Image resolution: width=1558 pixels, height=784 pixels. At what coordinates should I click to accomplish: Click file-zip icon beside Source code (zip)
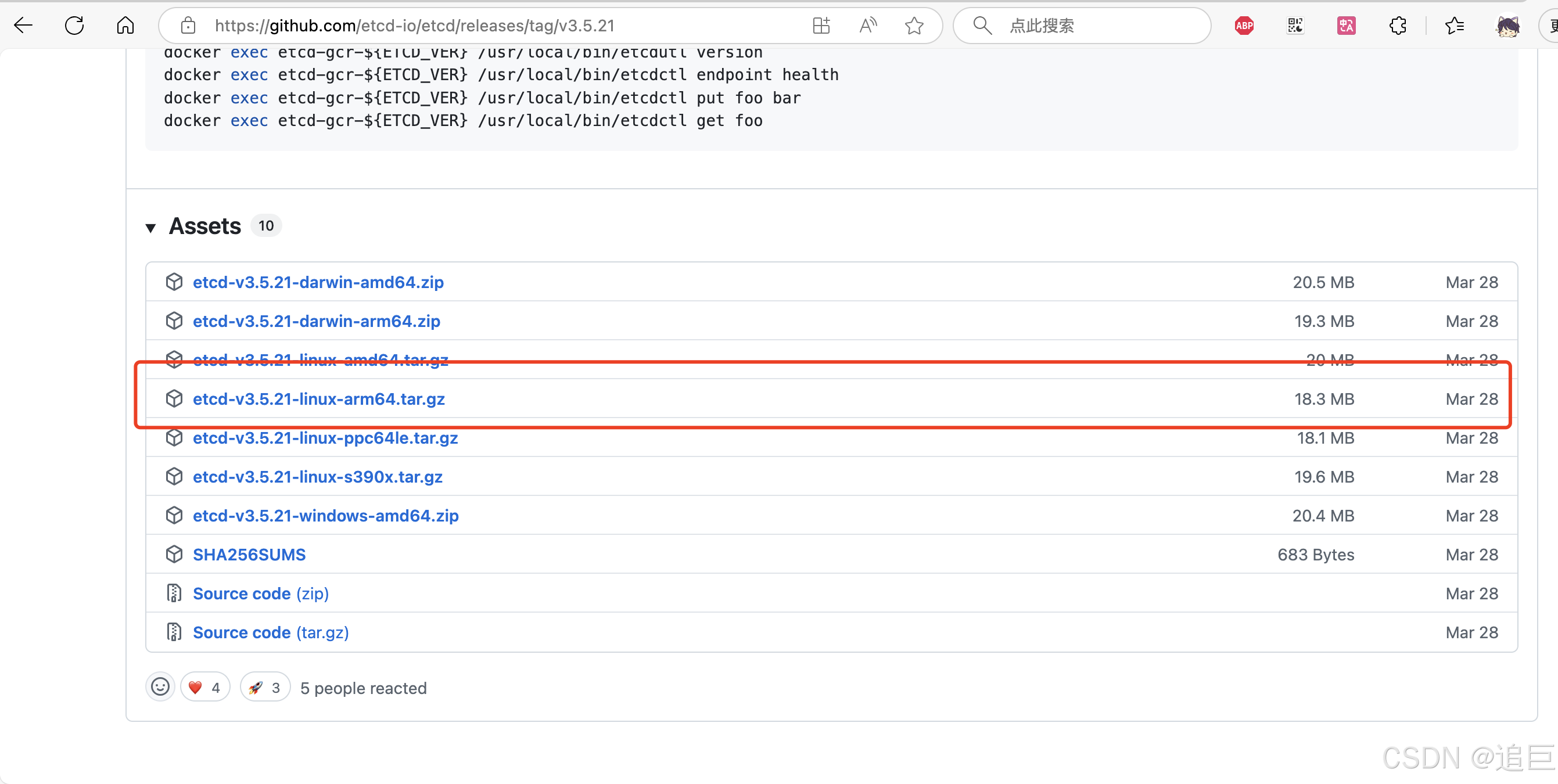(174, 594)
